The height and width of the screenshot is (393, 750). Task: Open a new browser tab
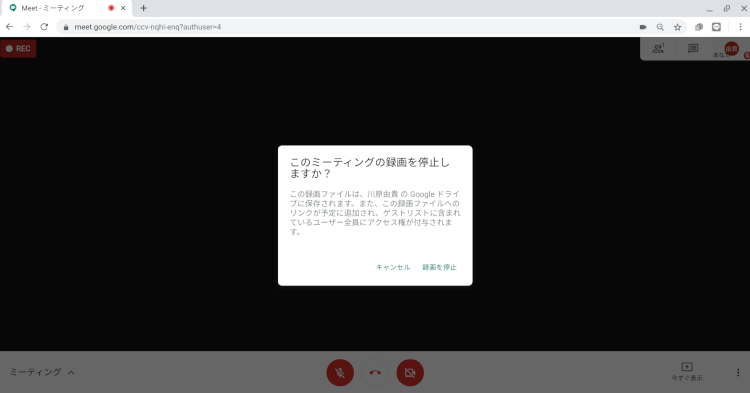(x=143, y=8)
